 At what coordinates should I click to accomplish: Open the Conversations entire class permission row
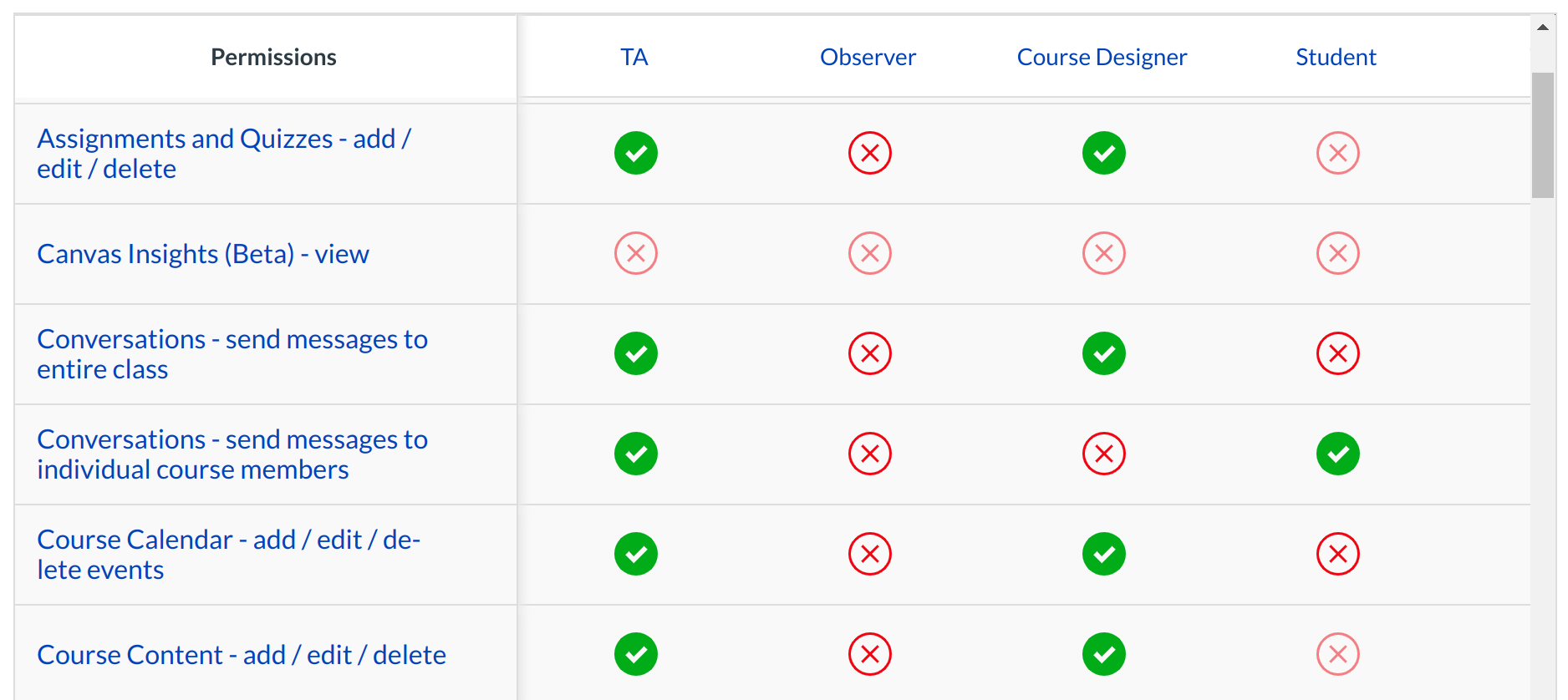coord(232,353)
